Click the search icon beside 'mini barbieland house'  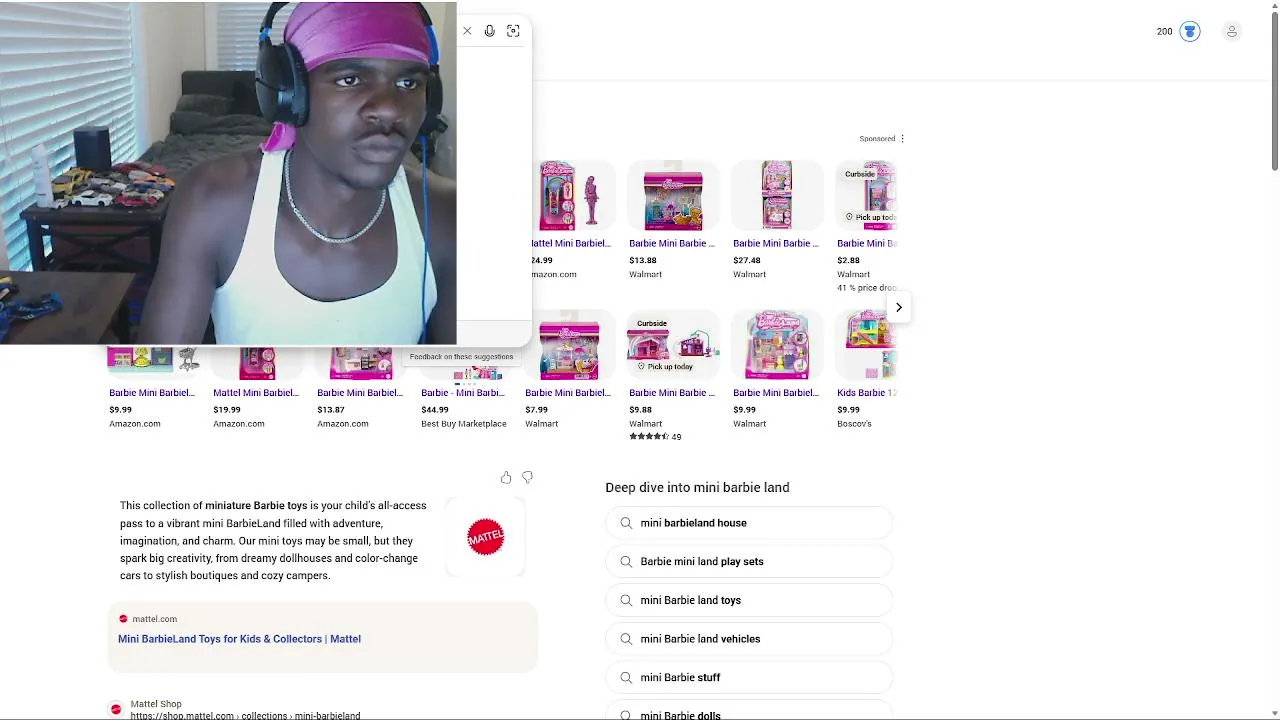click(626, 523)
